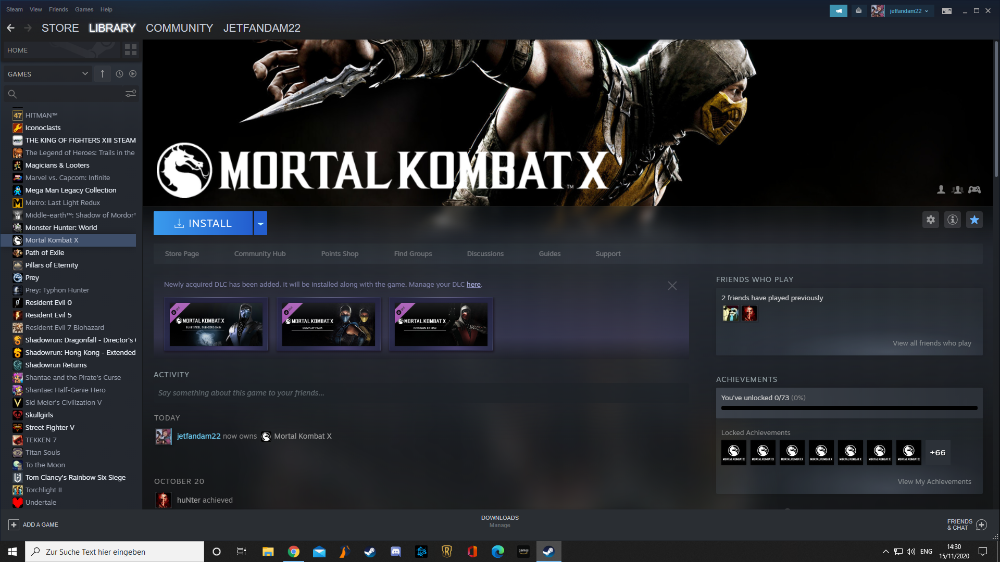
Task: Open the Guides link
Action: (549, 254)
